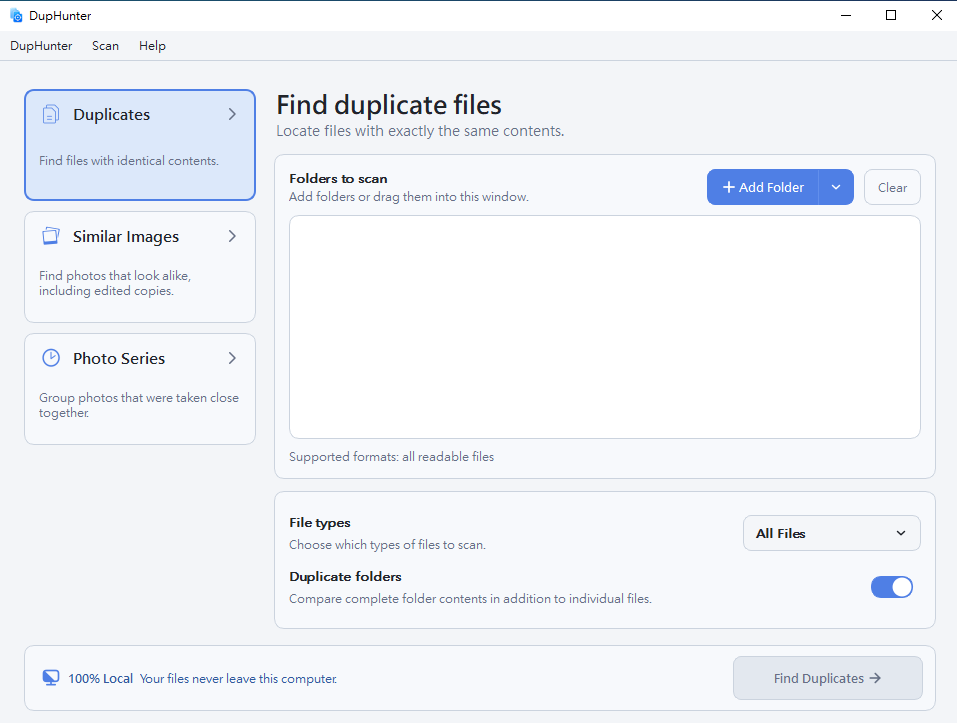Open the Add Folder dropdown arrow
Image resolution: width=957 pixels, height=723 pixels.
click(836, 187)
